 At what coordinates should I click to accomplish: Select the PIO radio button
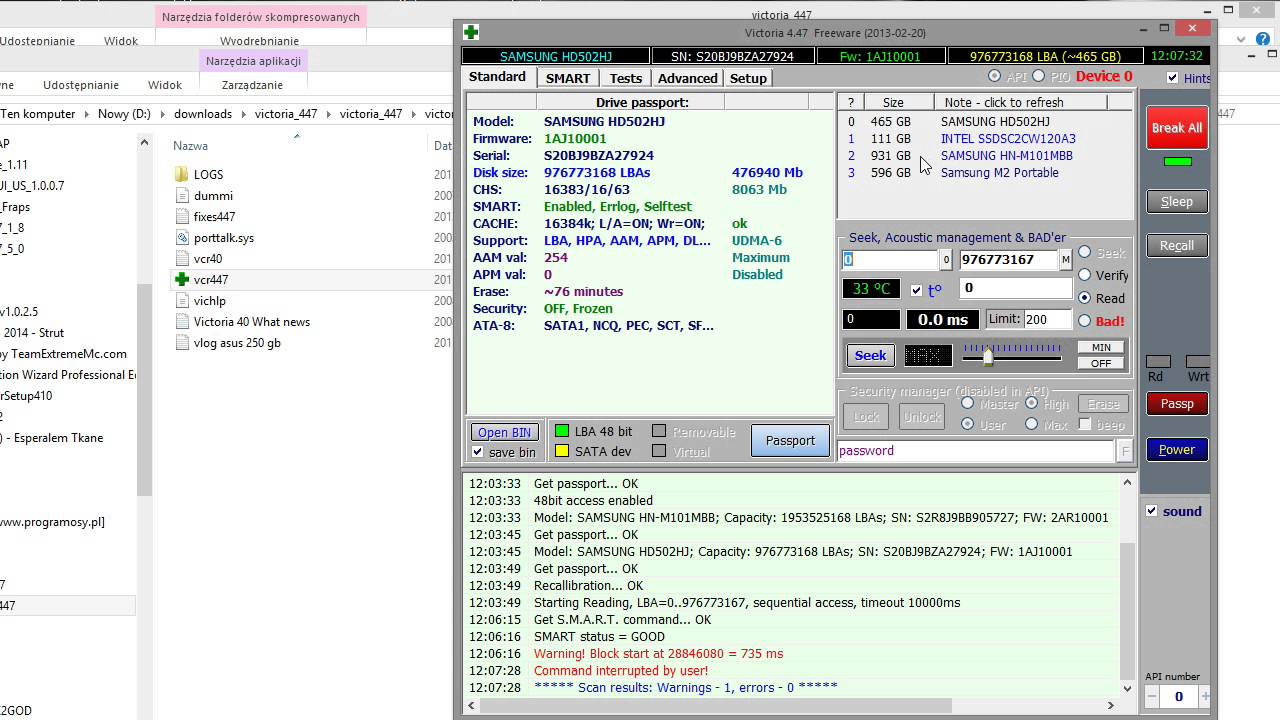[1038, 76]
